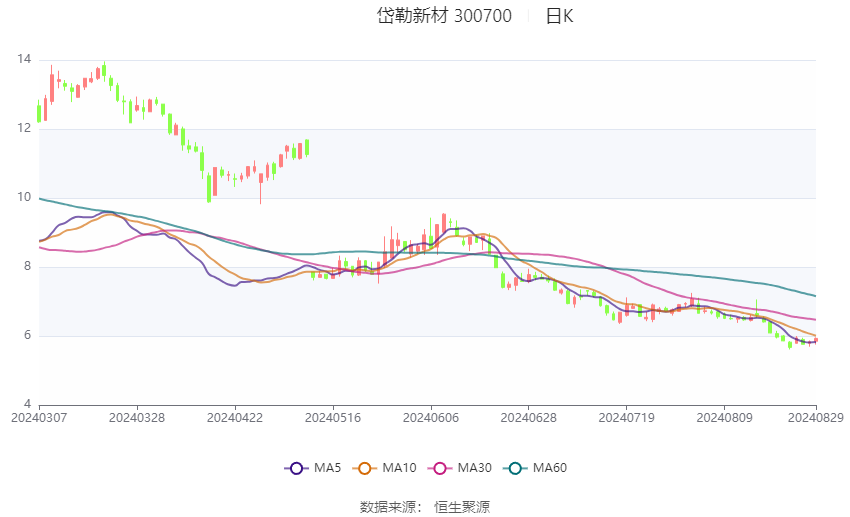Select the y-axis value 4

27,404
